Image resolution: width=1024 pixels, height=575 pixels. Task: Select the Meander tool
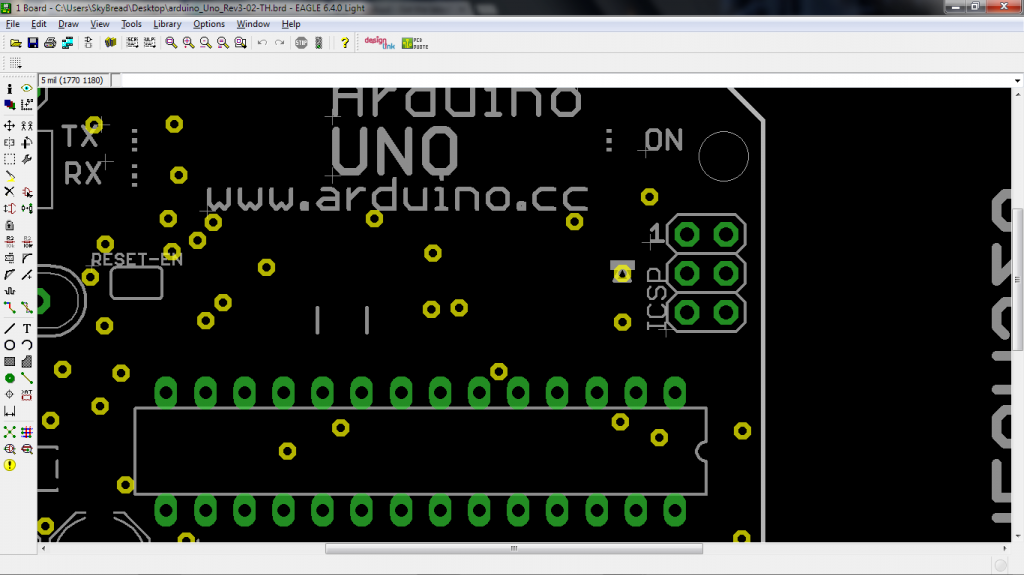click(x=9, y=291)
